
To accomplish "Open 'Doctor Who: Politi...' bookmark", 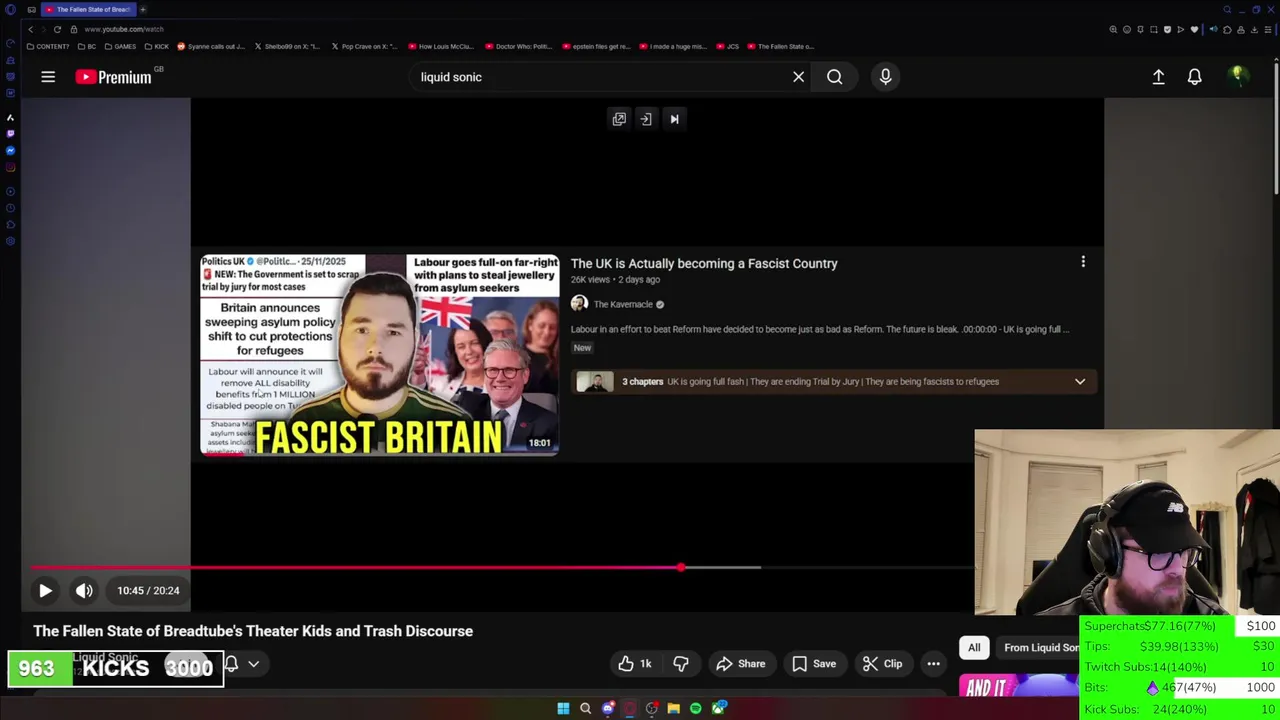I will (x=519, y=46).
